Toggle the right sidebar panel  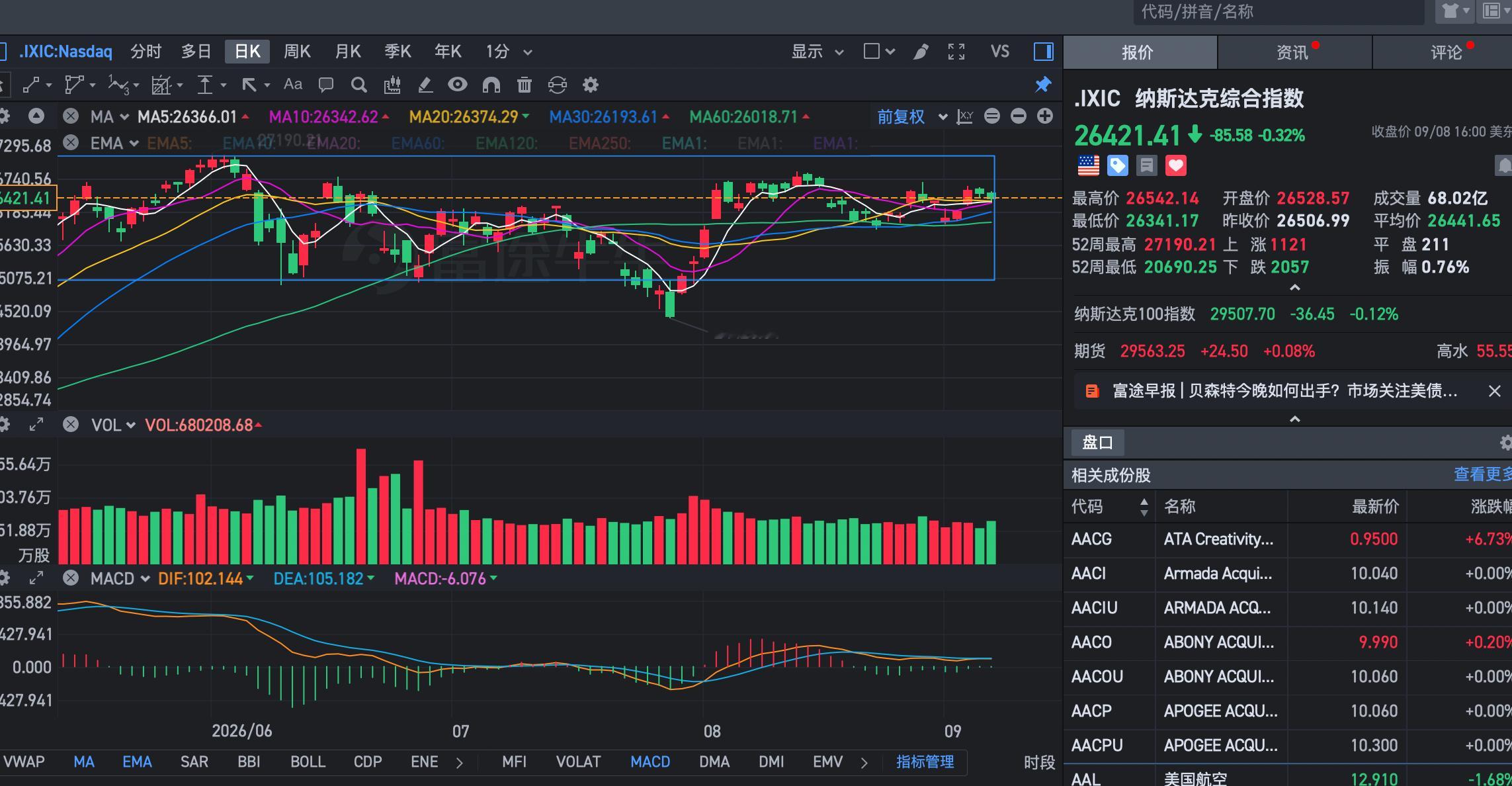coord(1044,52)
